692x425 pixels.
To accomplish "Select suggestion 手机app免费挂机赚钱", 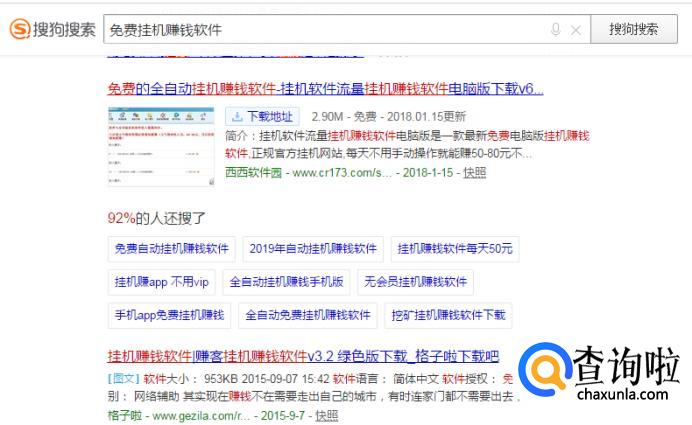I will click(169, 315).
